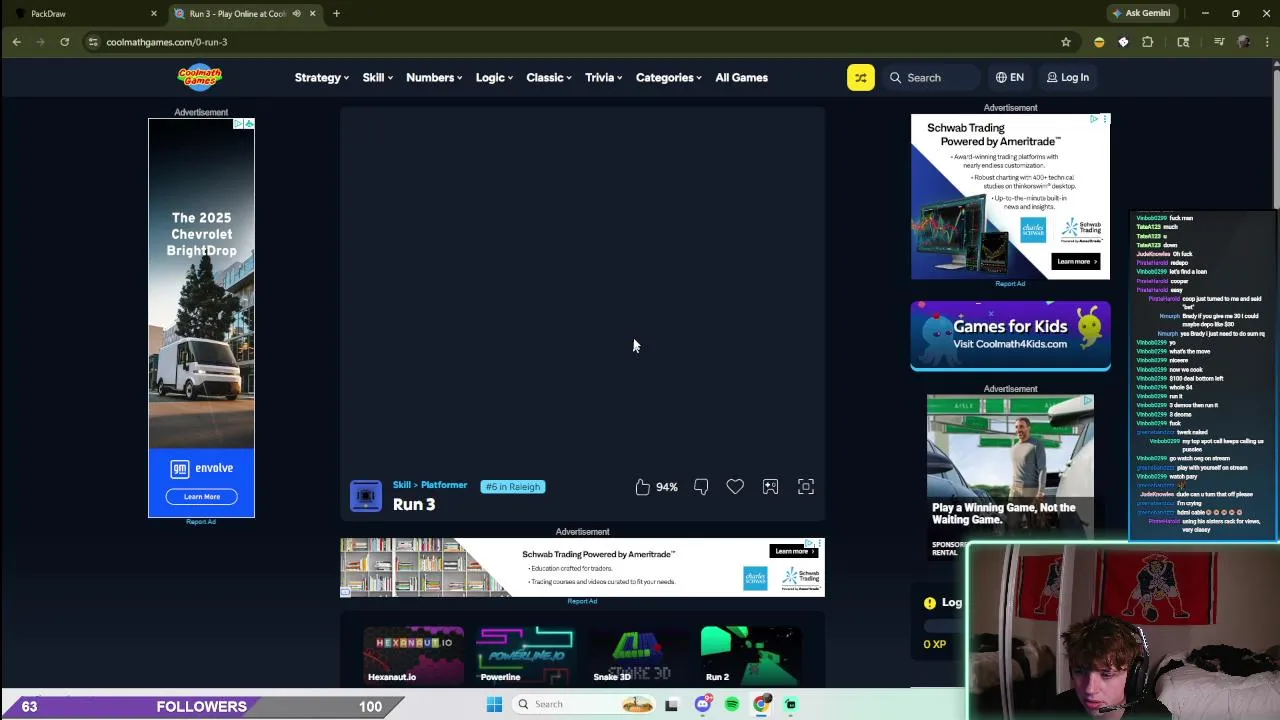
Task: Open the EN language selector
Action: [x=1010, y=77]
